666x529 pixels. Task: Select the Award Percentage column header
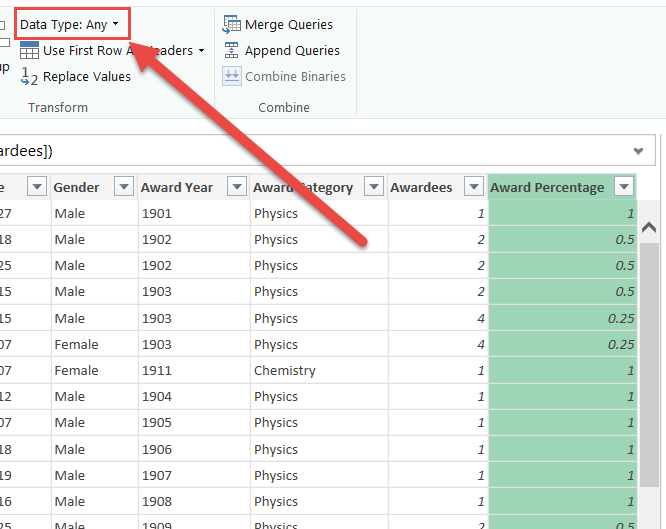pyautogui.click(x=547, y=187)
